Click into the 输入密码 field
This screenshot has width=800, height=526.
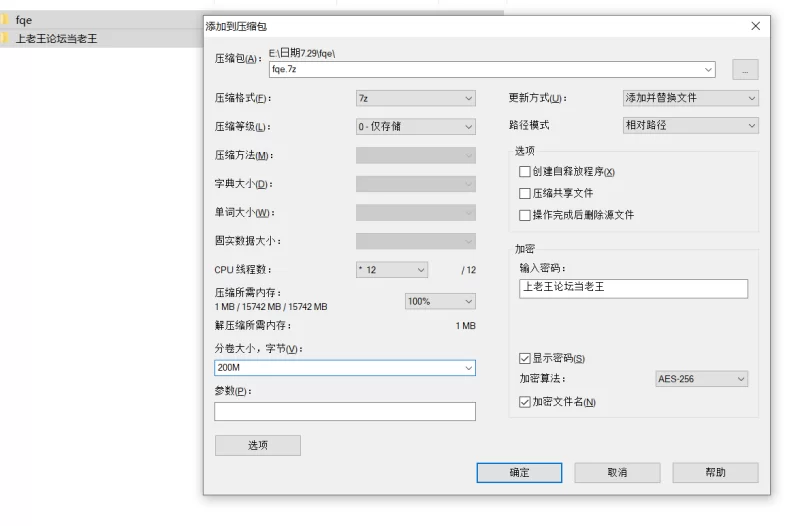634,288
